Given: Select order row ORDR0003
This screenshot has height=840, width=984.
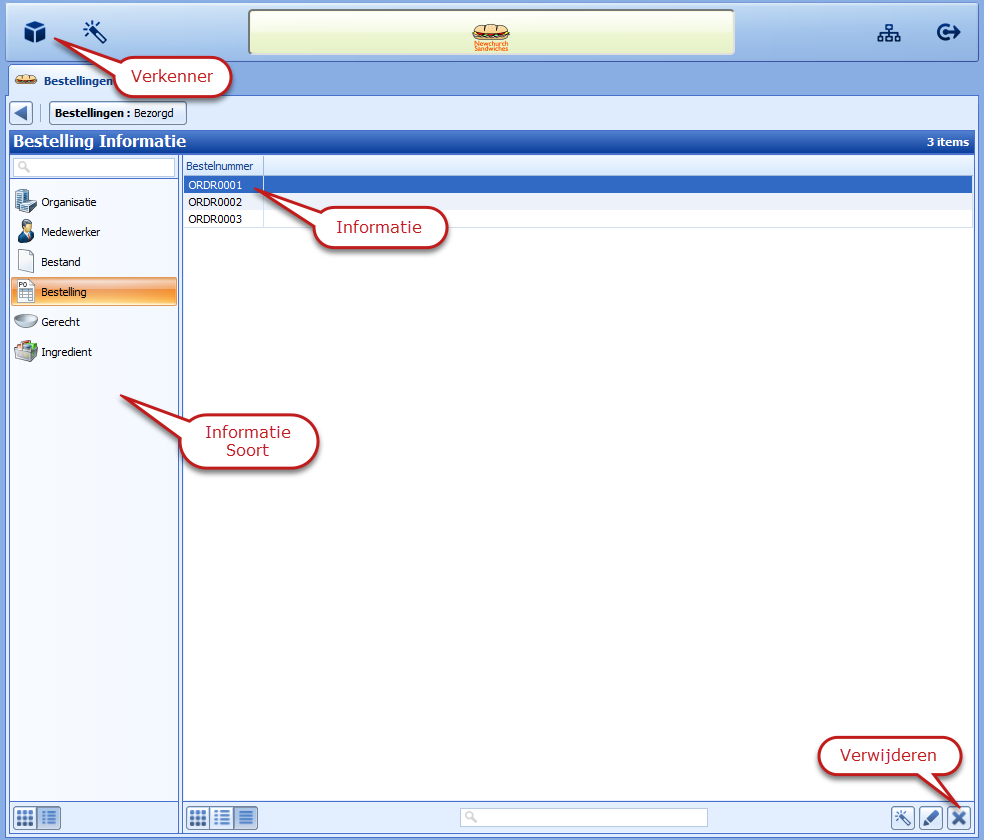Looking at the screenshot, I should (x=578, y=219).
